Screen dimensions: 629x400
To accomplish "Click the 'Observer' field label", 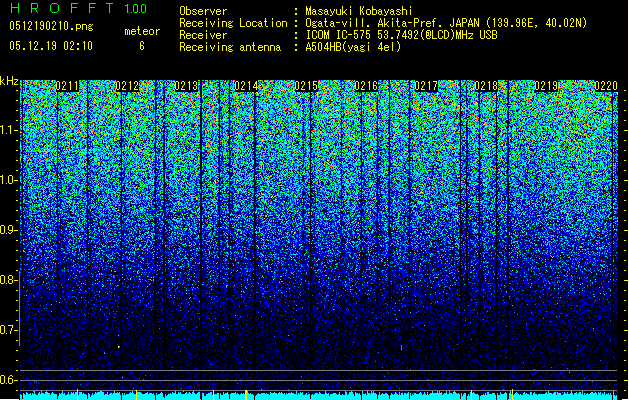I will pos(203,11).
